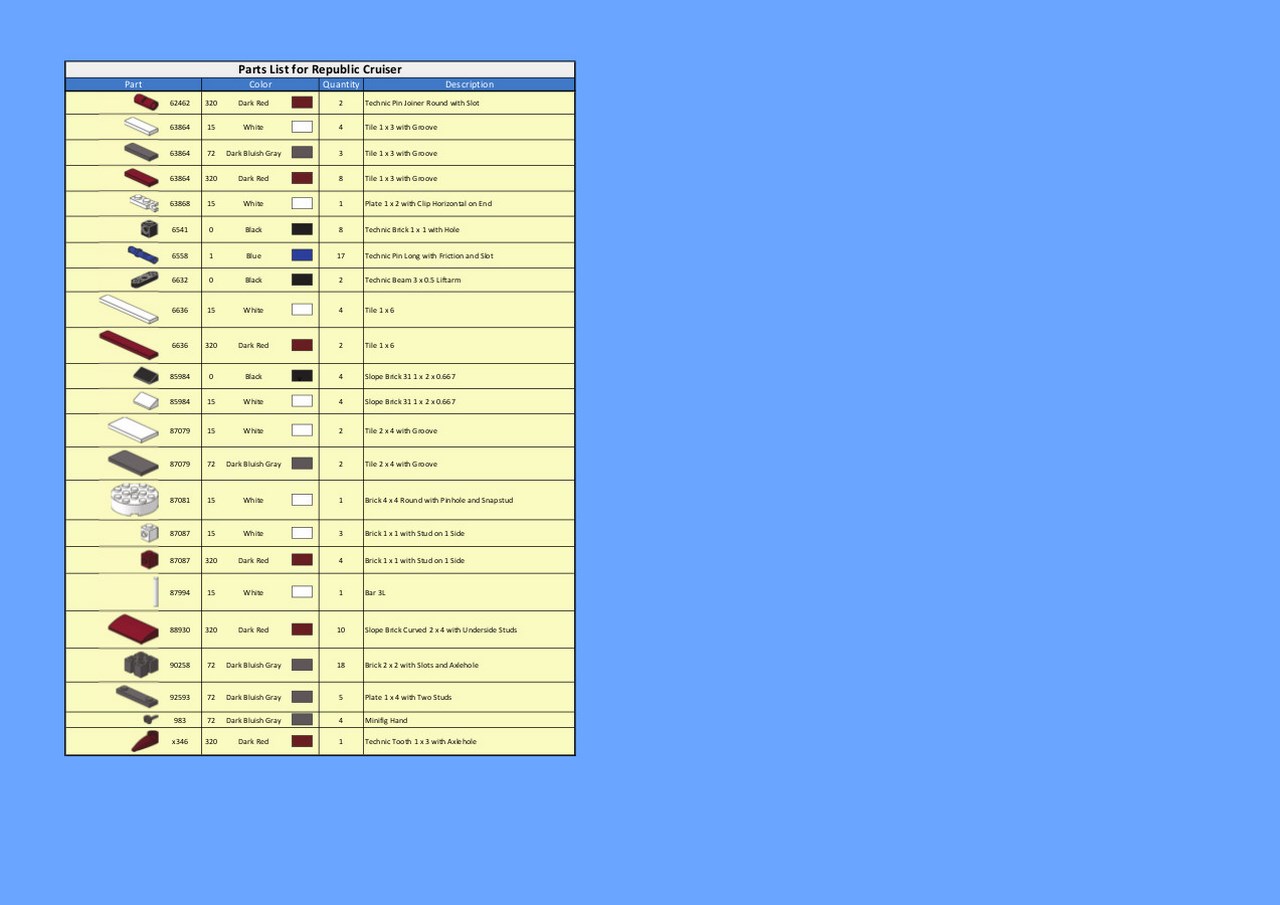Click the "Blue" color name

click(x=254, y=255)
